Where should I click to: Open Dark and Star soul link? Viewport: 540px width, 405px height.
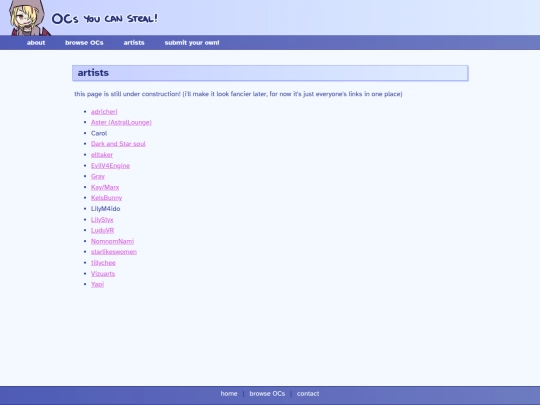click(x=118, y=144)
